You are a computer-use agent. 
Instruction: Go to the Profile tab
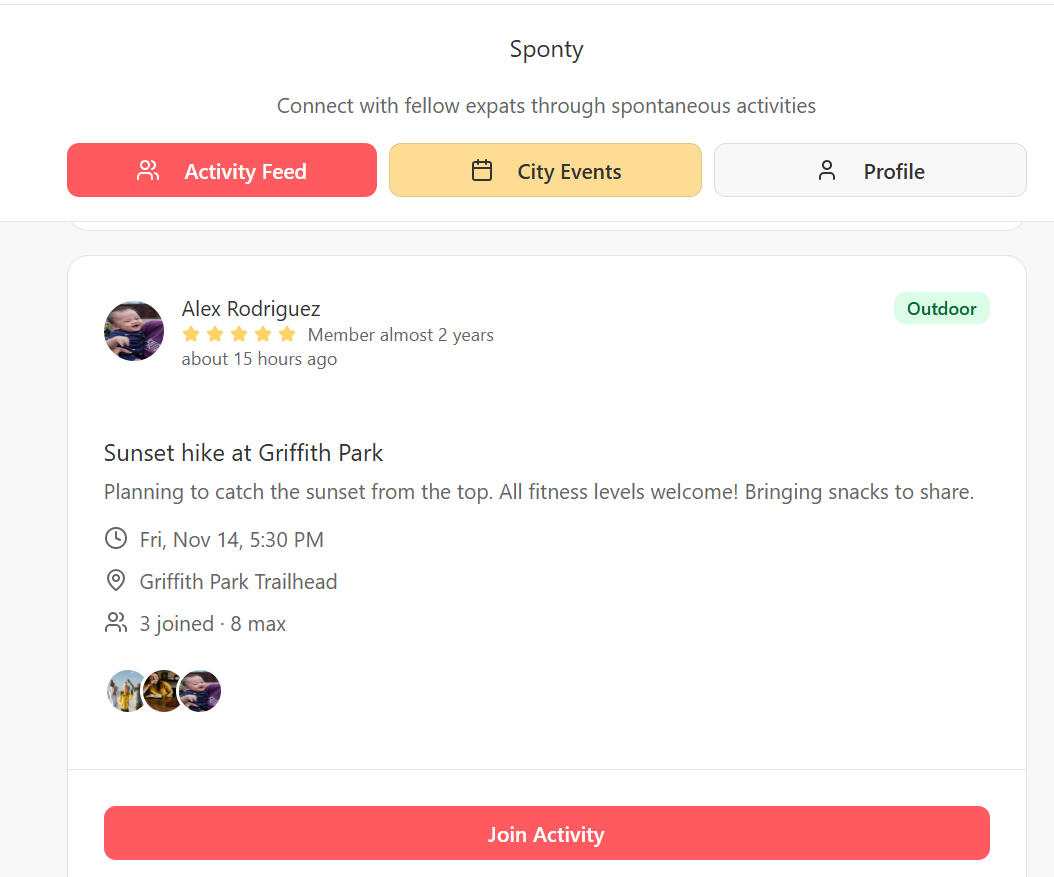[870, 171]
